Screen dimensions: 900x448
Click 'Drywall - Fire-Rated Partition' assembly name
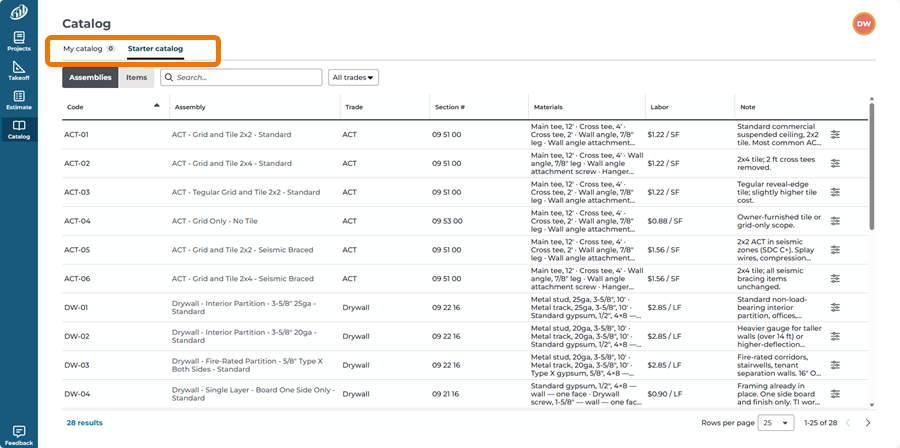pos(247,365)
